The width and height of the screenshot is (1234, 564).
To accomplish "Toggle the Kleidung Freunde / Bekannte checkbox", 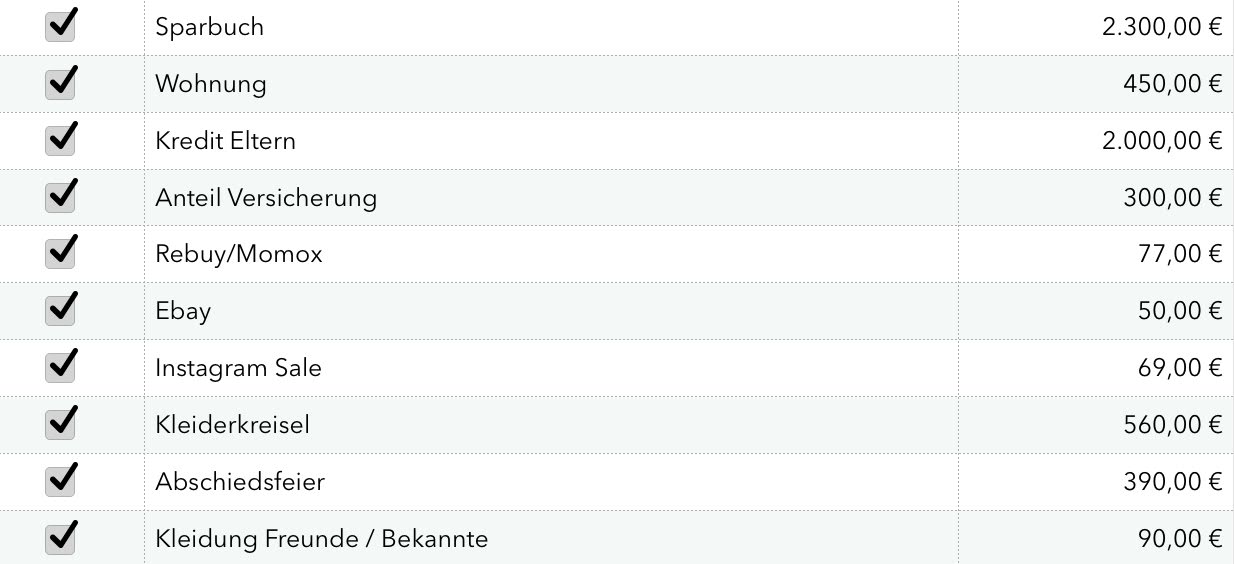I will pyautogui.click(x=61, y=539).
